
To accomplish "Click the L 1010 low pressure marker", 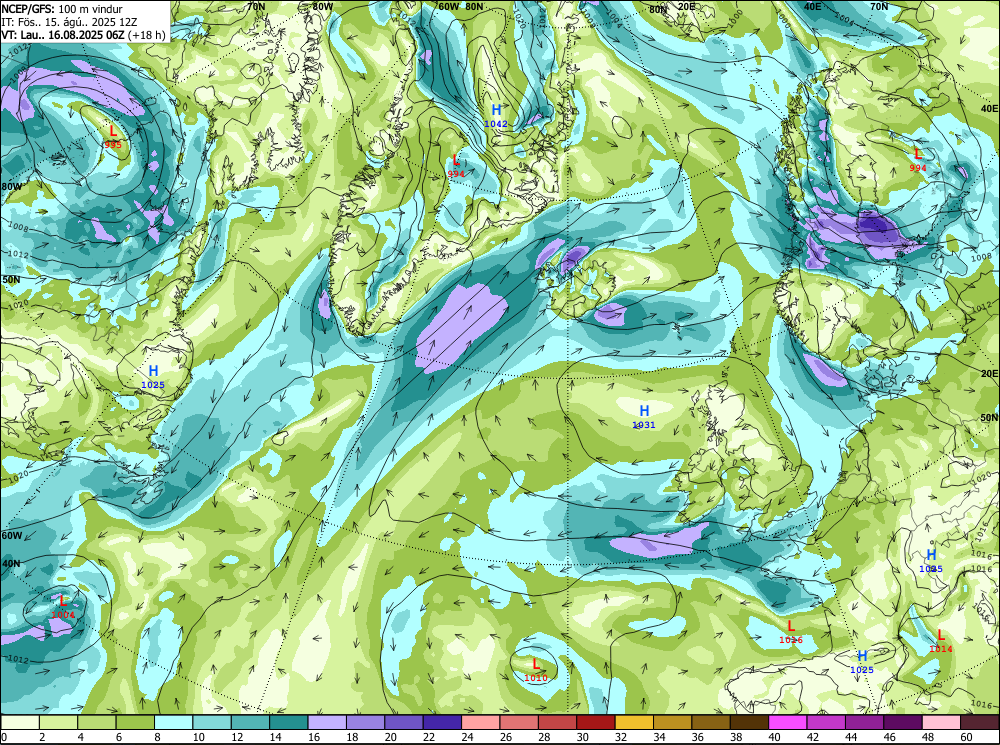I will coord(536,670).
